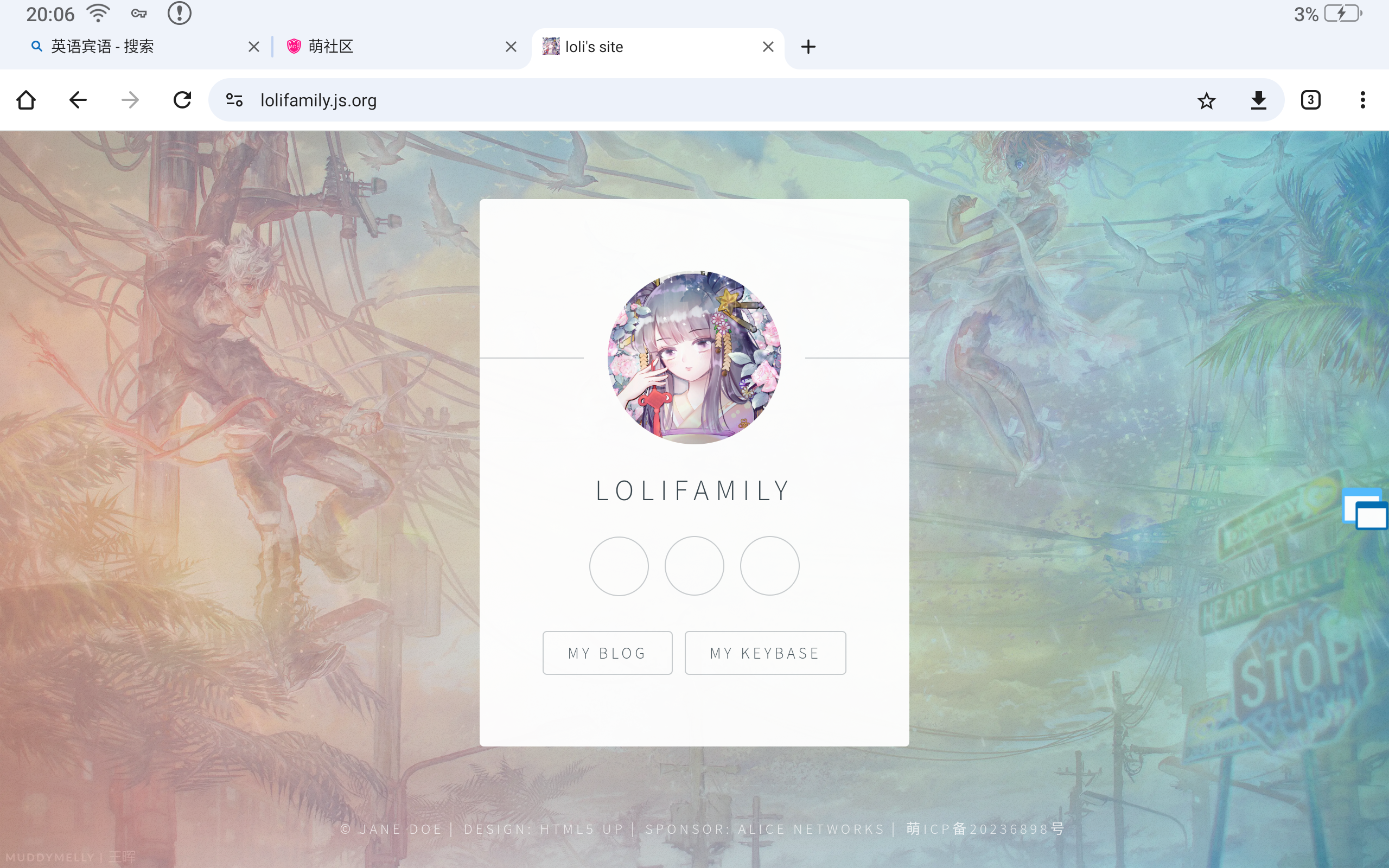Open a new tab with plus
The height and width of the screenshot is (868, 1389).
[x=808, y=47]
